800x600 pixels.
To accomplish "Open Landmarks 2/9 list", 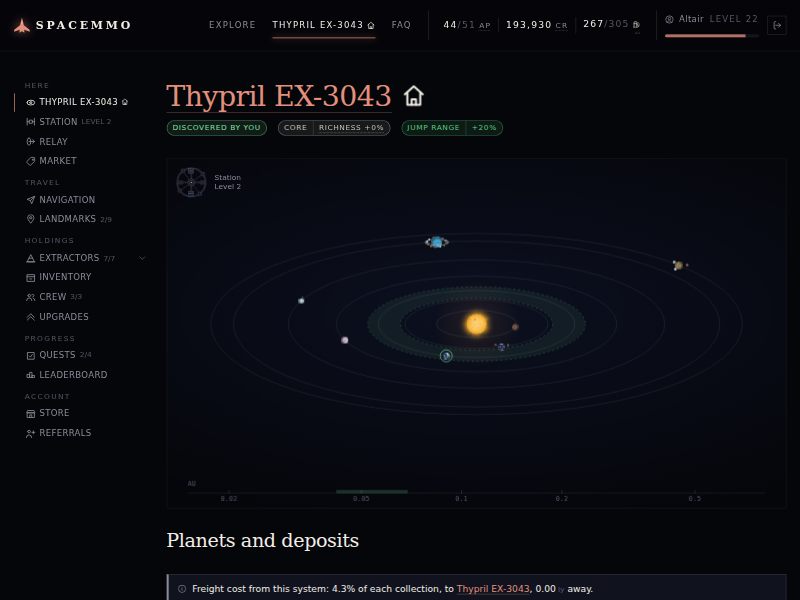I will point(68,219).
